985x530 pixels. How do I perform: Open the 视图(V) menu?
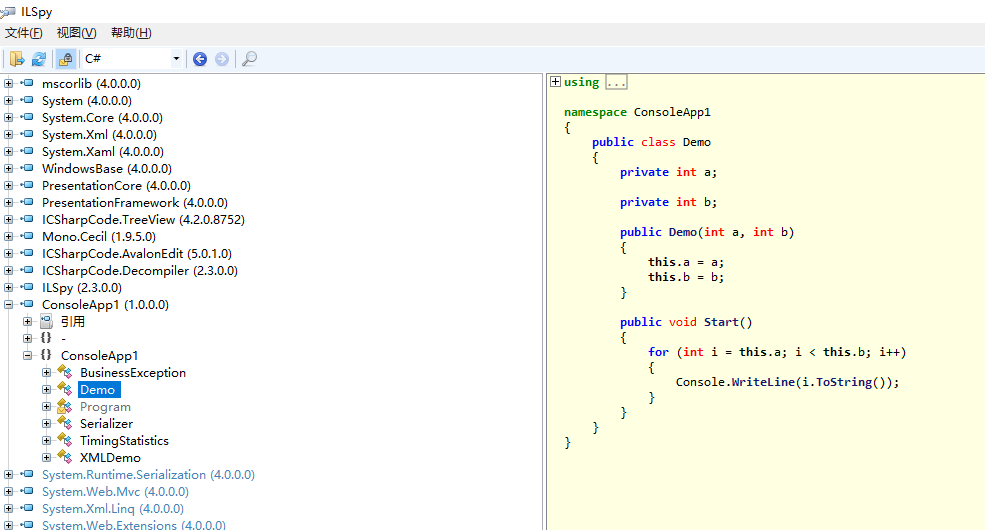(77, 33)
